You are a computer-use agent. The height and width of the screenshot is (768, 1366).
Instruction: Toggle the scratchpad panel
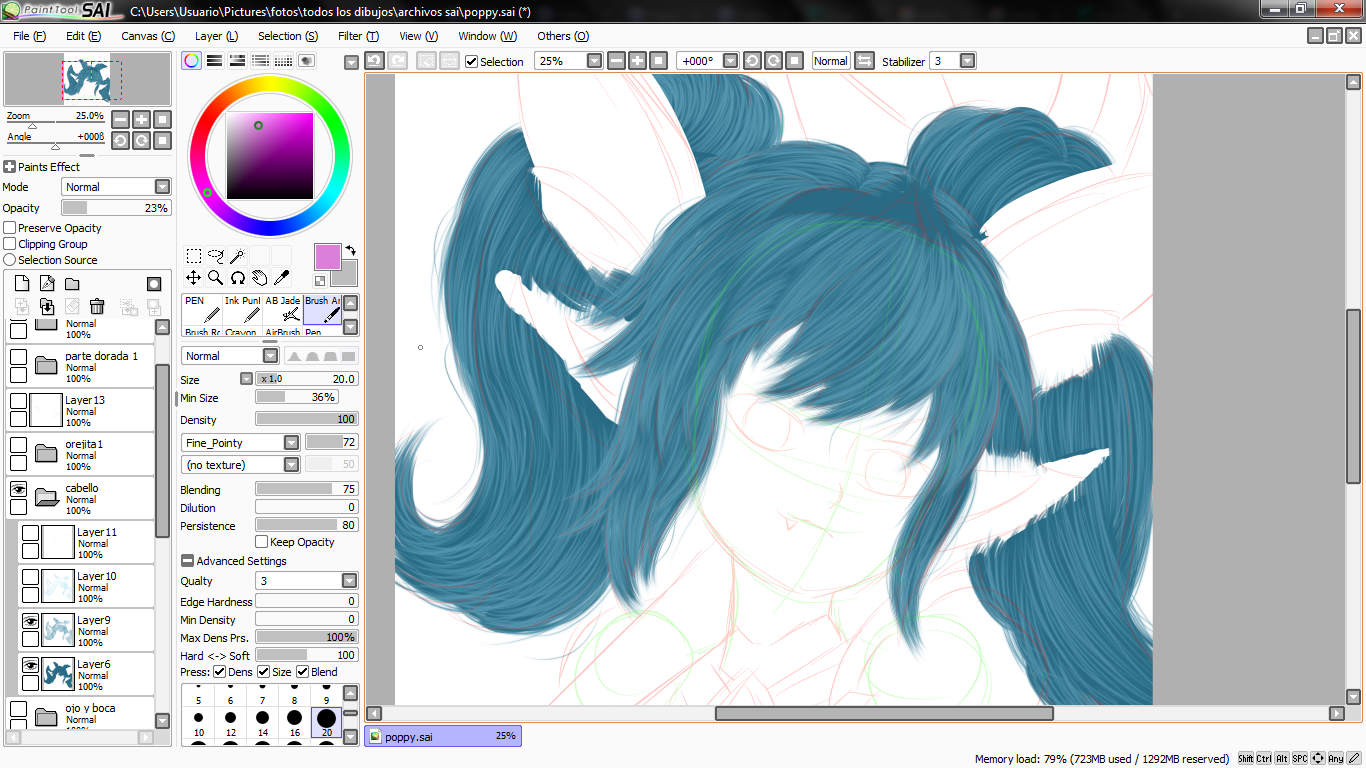[306, 61]
